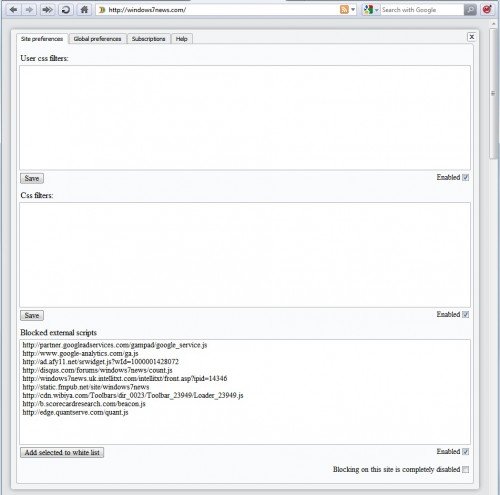Screen dimensions: 500x495
Task: Save the User css filters
Action: 32,178
